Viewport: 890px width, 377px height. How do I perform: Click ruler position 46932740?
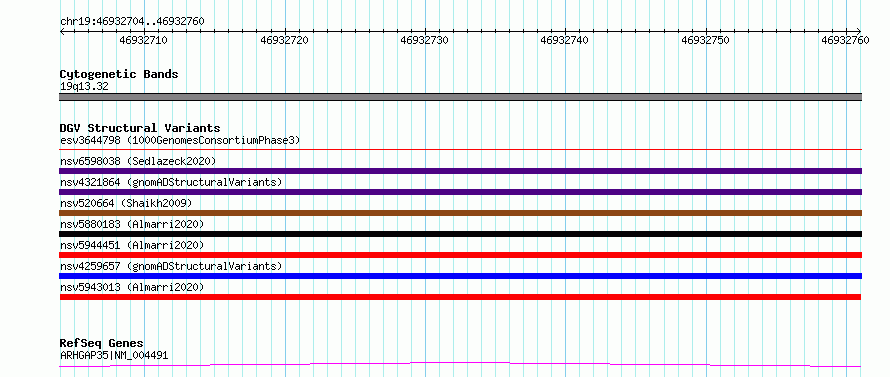click(x=565, y=40)
